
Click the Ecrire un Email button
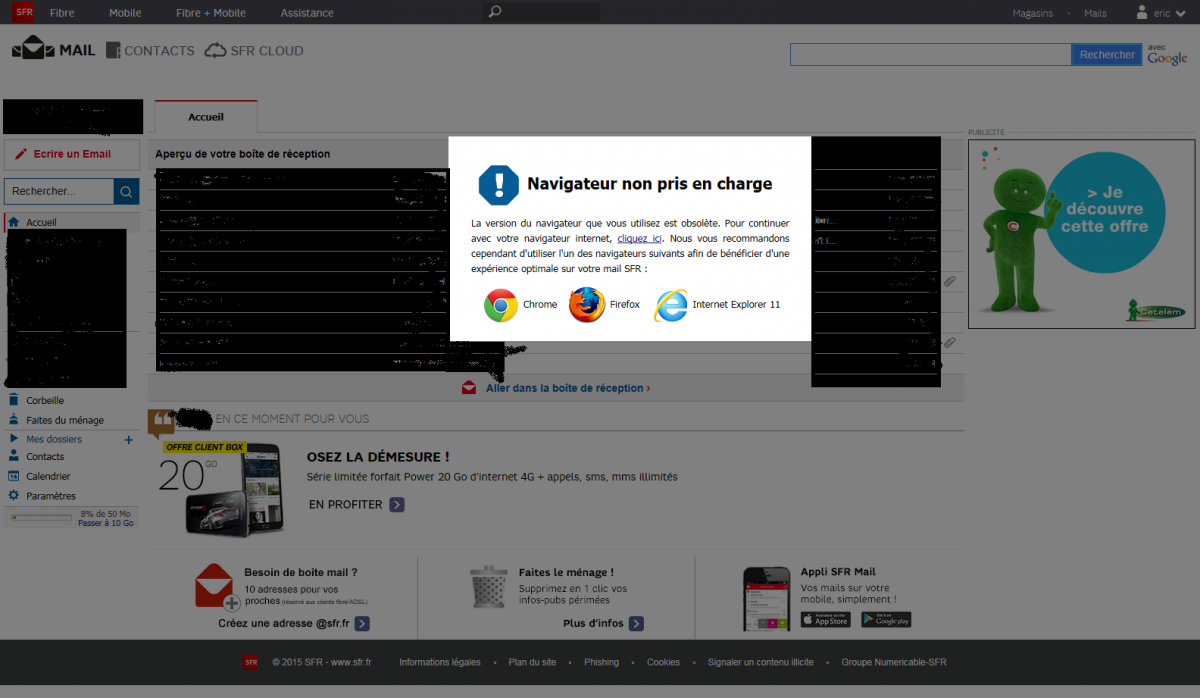click(71, 154)
